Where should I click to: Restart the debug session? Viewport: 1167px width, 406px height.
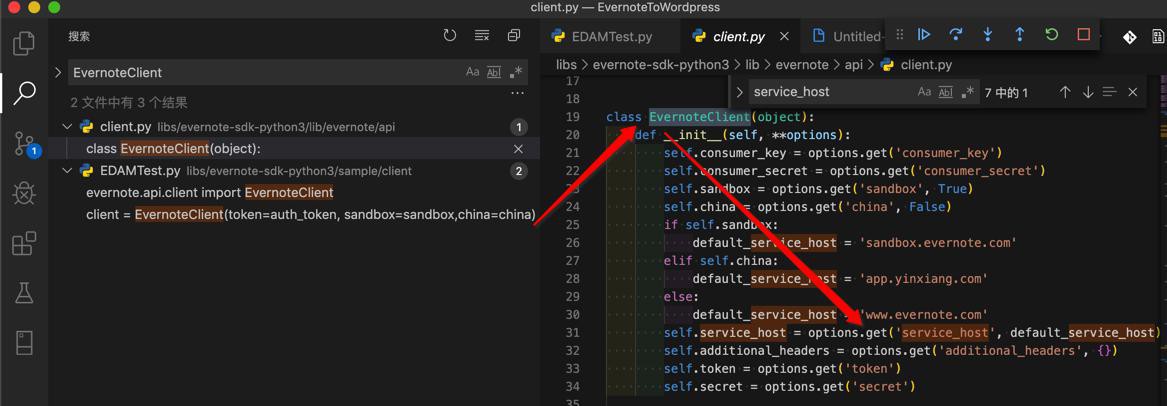point(1052,34)
